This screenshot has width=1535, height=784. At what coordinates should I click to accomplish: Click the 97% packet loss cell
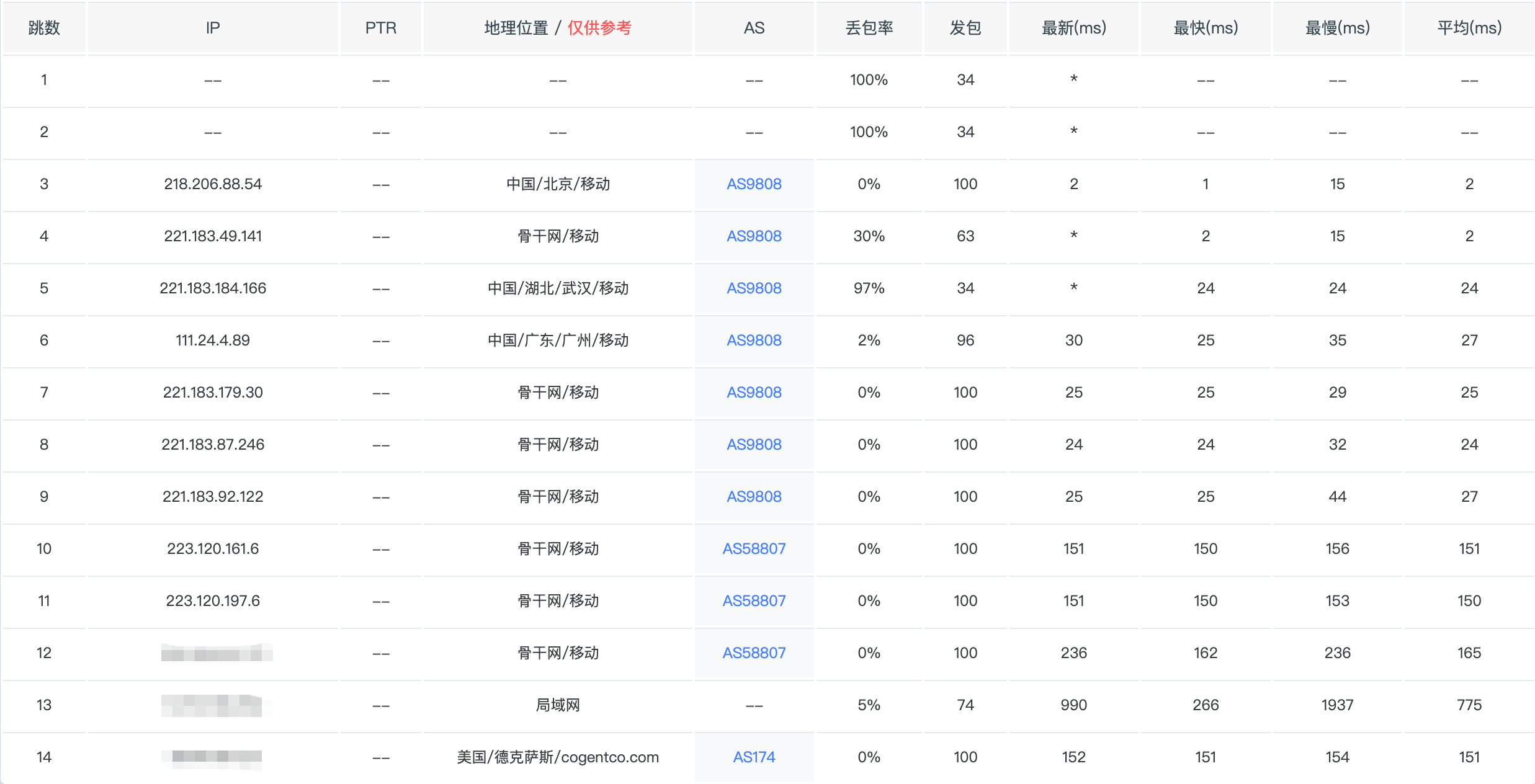click(x=869, y=288)
